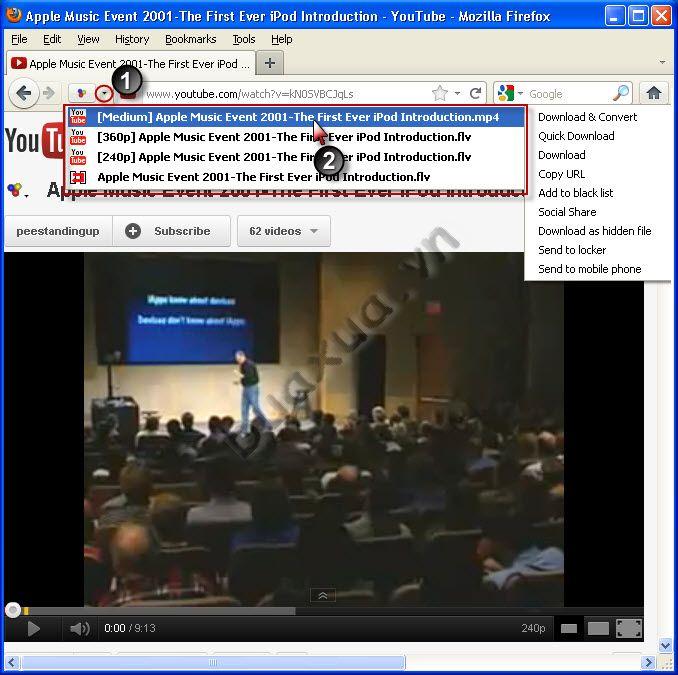Viewport: 678px width, 675px height.
Task: Switch to large player size
Action: (598, 628)
